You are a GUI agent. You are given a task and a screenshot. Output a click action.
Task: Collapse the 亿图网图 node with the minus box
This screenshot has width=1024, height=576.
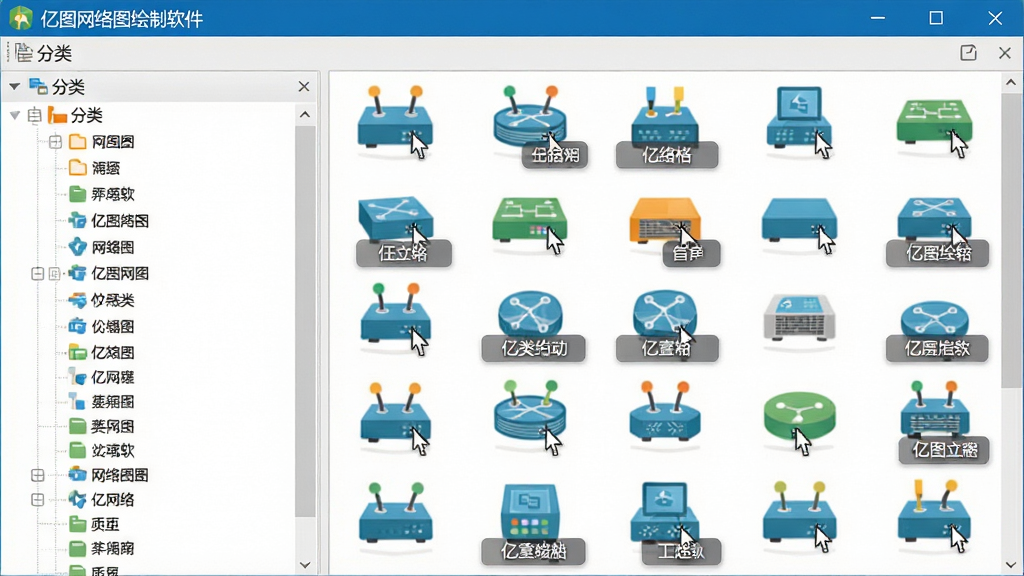pyautogui.click(x=38, y=274)
